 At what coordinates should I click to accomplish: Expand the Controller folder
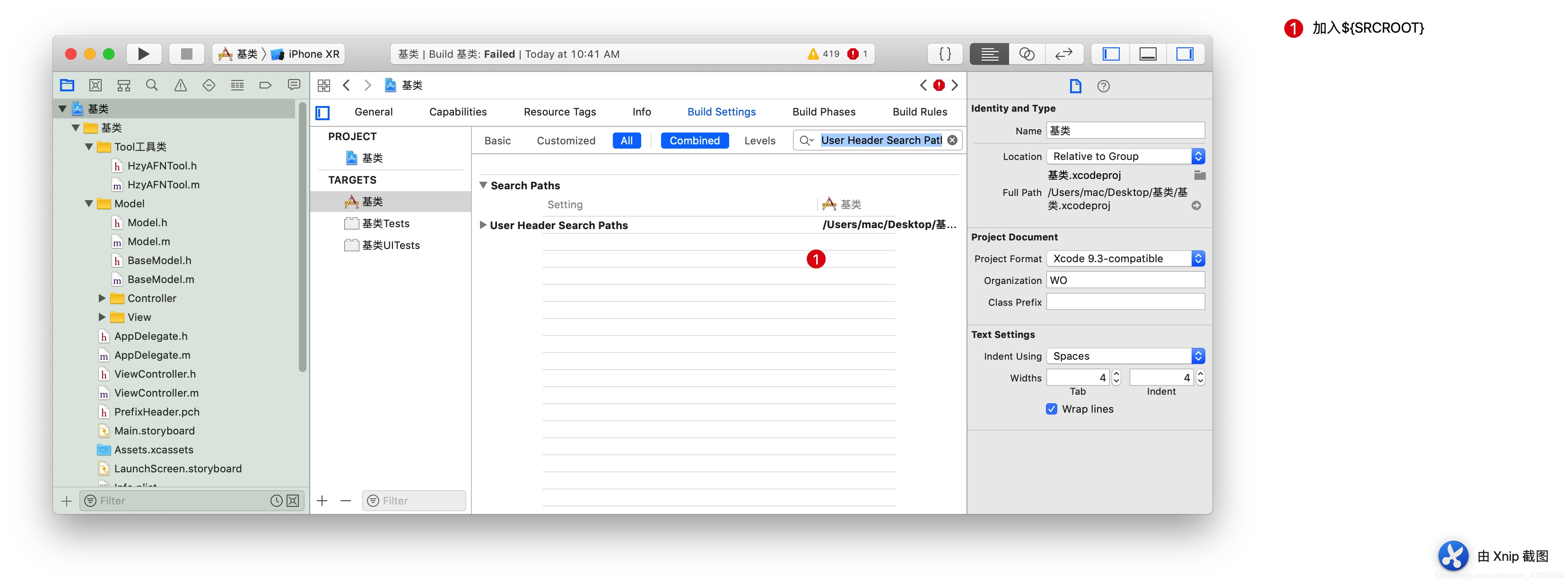pyautogui.click(x=102, y=299)
